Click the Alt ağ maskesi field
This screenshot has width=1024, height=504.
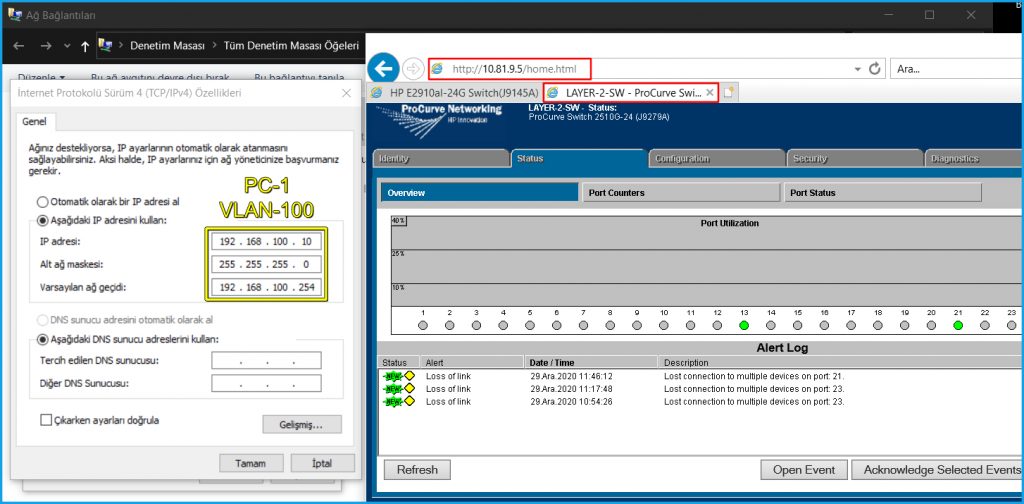click(266, 264)
